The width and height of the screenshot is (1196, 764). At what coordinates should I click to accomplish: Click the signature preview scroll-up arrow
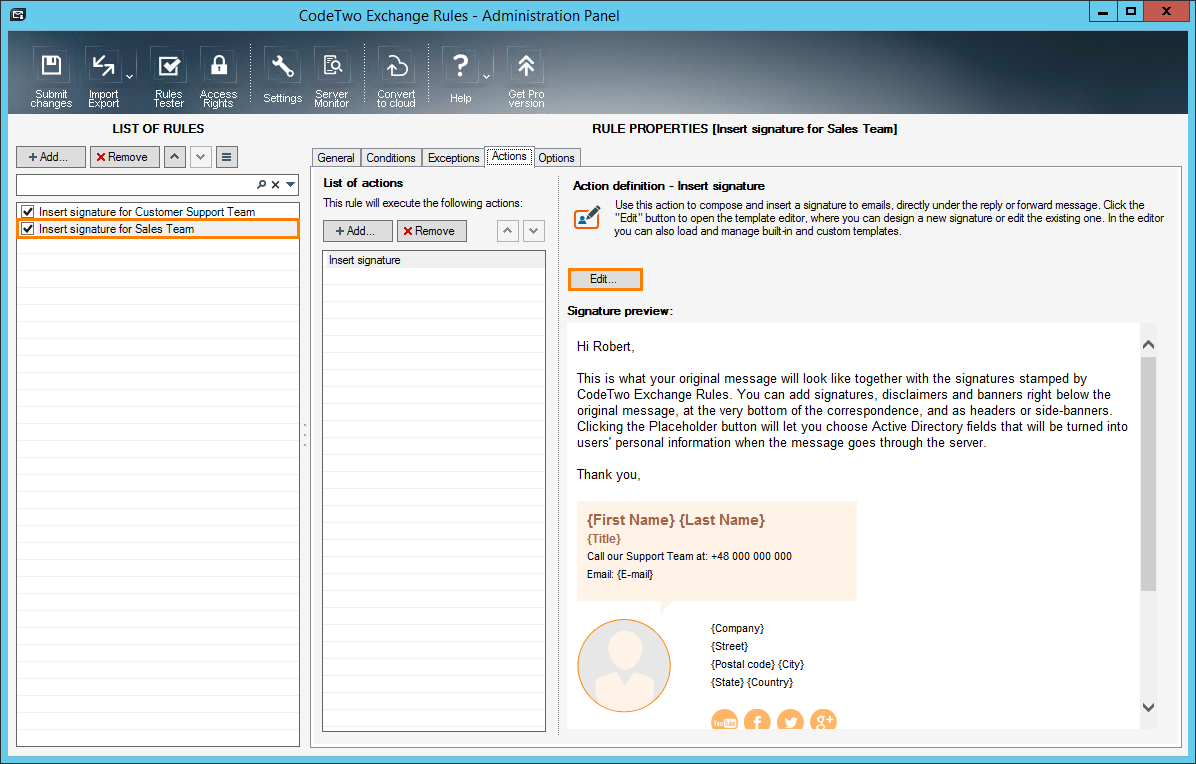pyautogui.click(x=1149, y=345)
